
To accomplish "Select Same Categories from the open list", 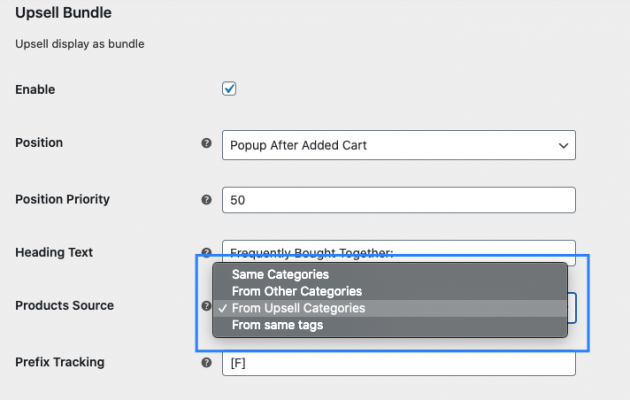I will point(280,274).
